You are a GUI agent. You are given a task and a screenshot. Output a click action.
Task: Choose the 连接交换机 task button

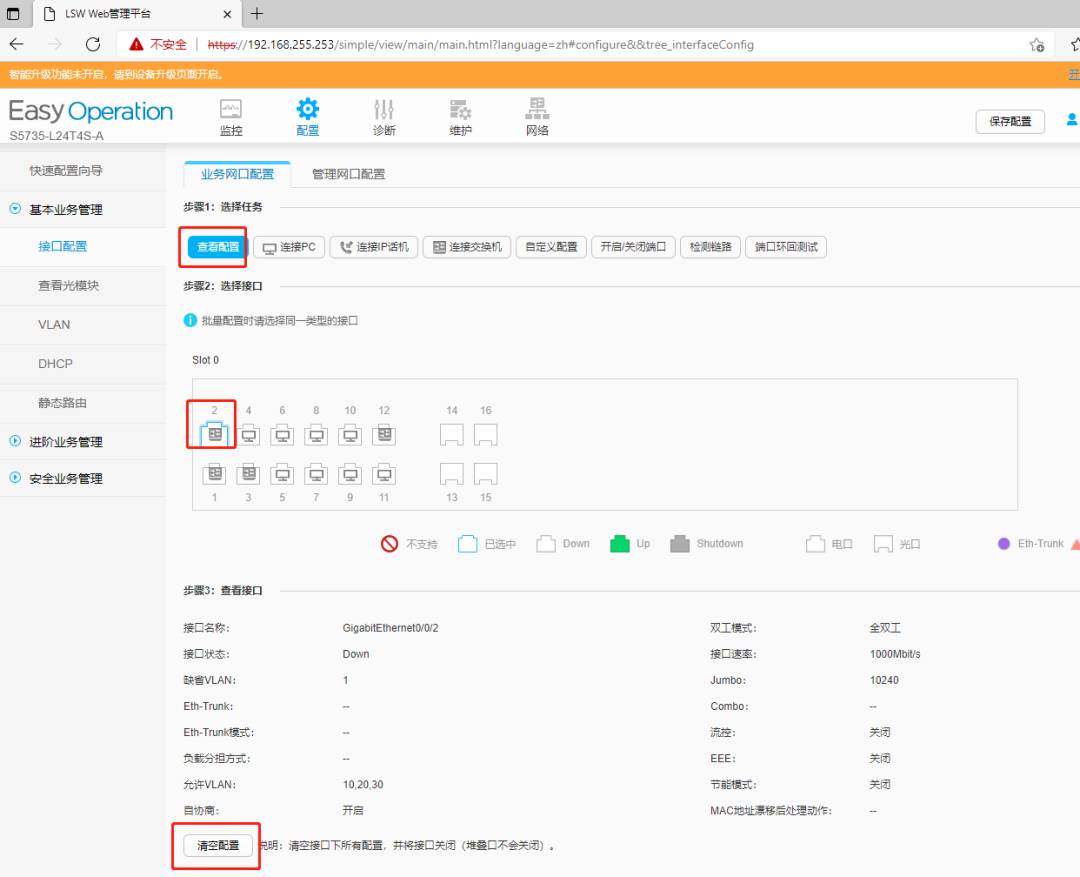467,247
